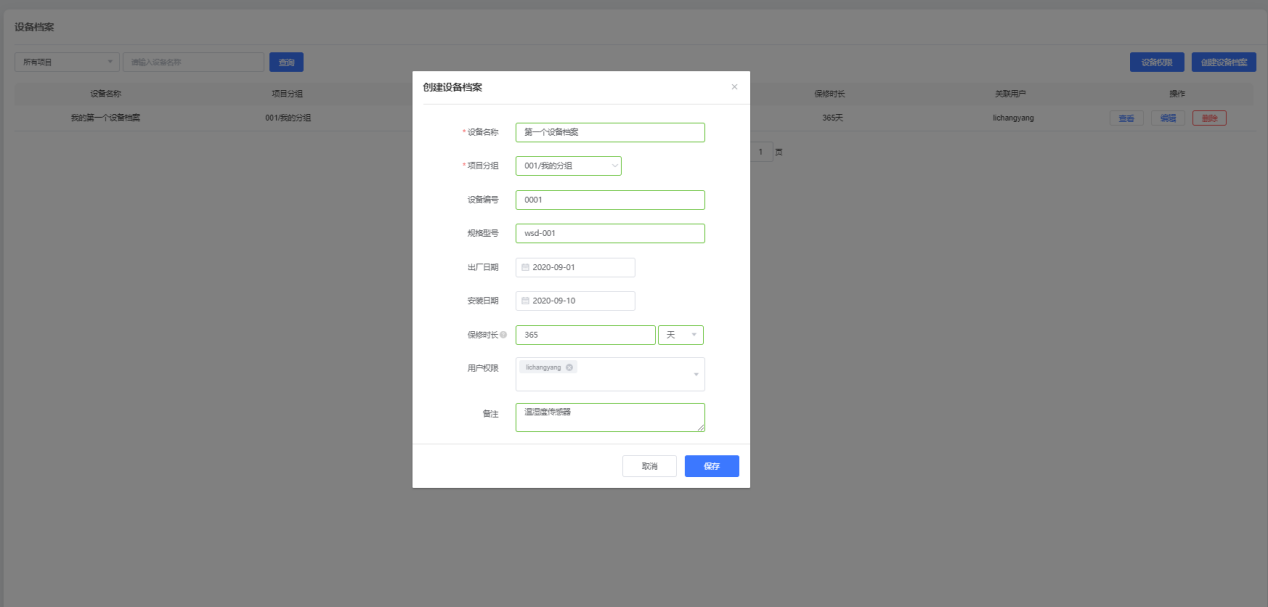Click the 编辑 button in the lichangyang row
Viewport: 1268px width, 607px height.
[1167, 118]
